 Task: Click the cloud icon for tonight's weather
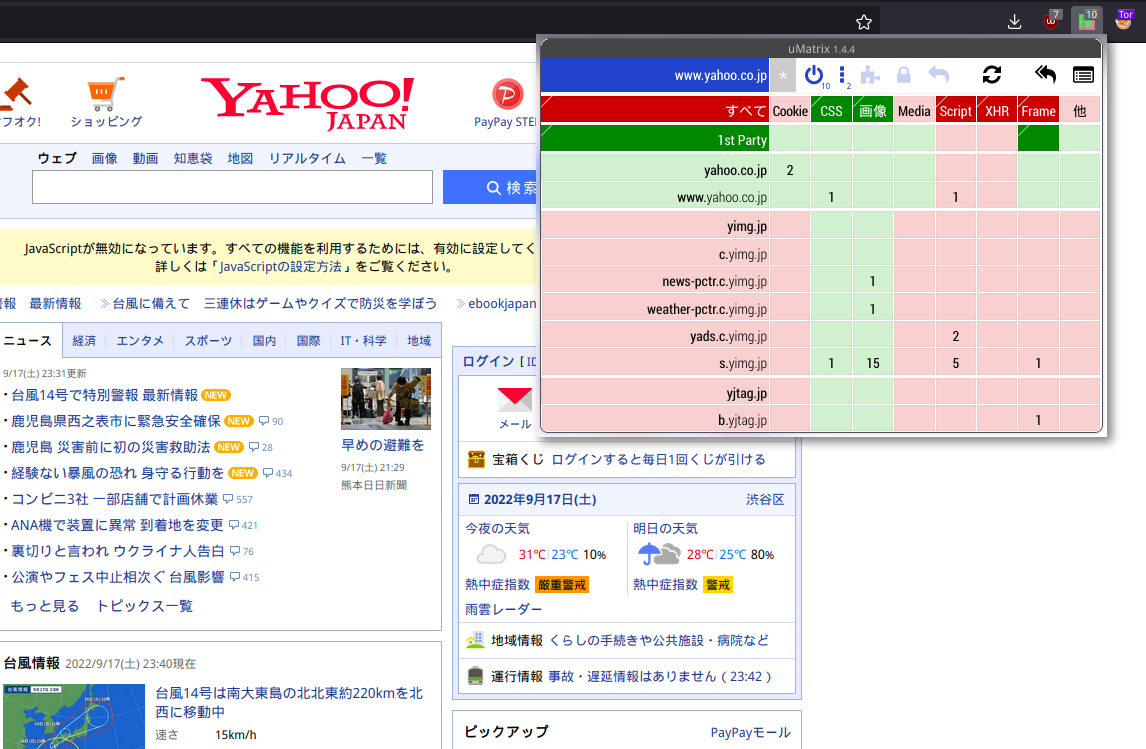tap(491, 555)
